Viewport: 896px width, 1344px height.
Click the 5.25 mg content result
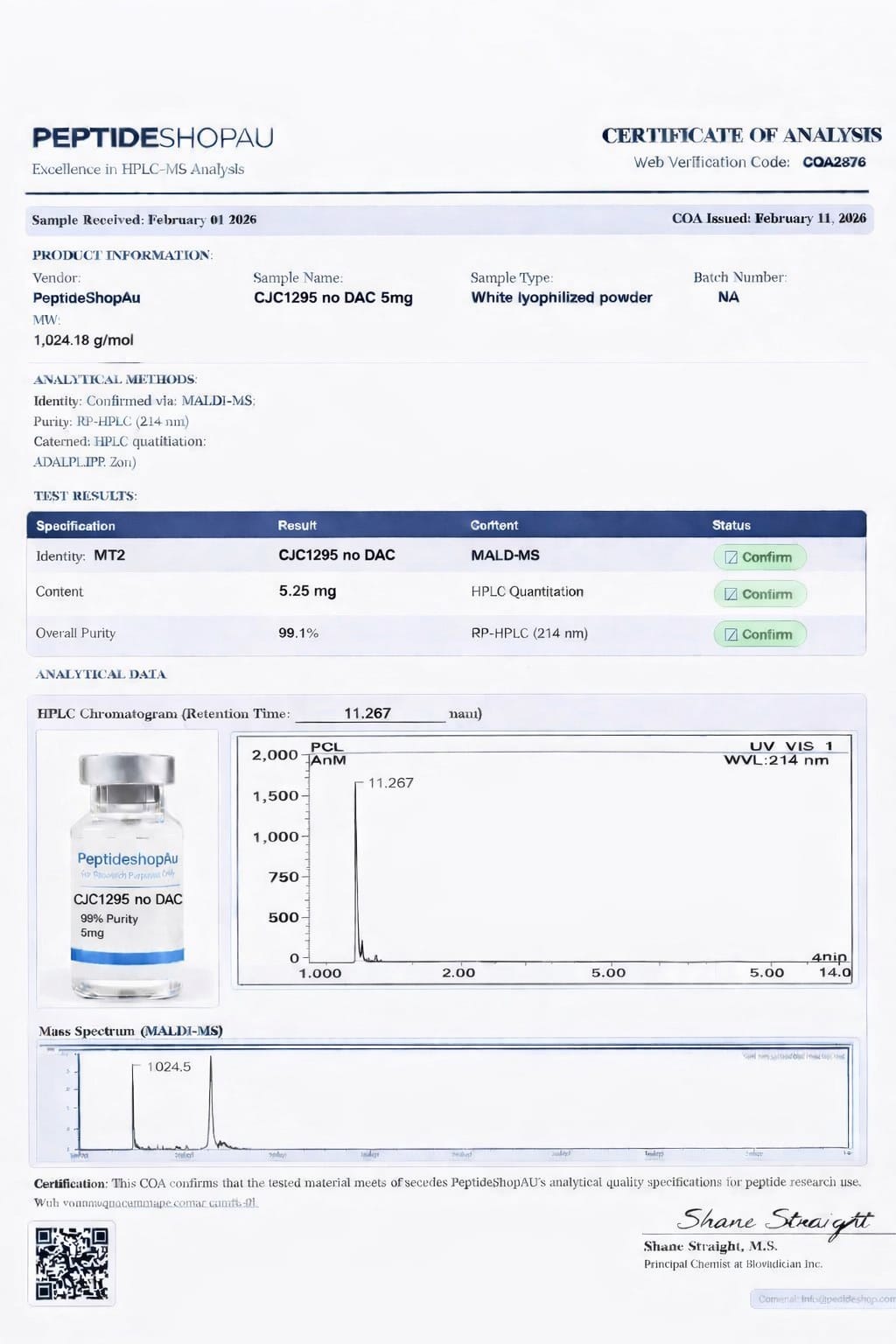[307, 591]
